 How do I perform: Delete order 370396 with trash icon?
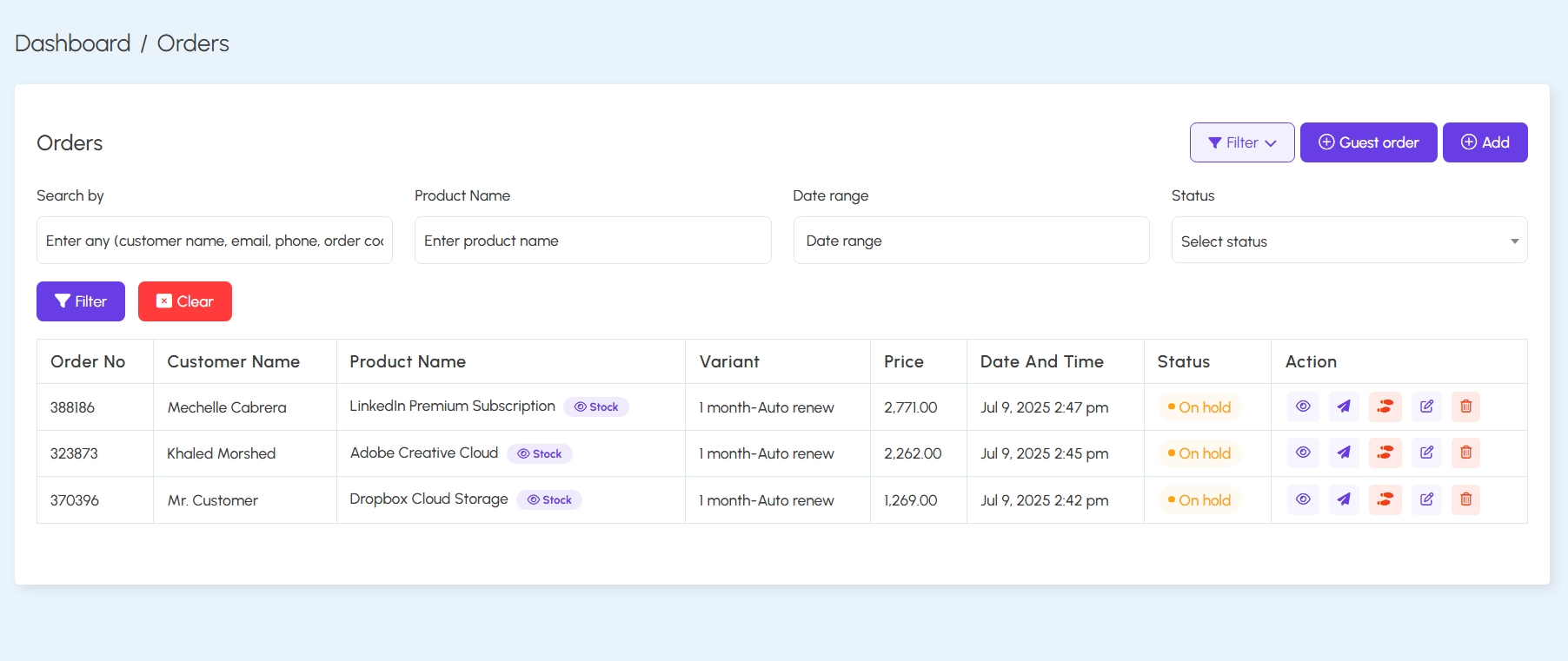(1466, 499)
